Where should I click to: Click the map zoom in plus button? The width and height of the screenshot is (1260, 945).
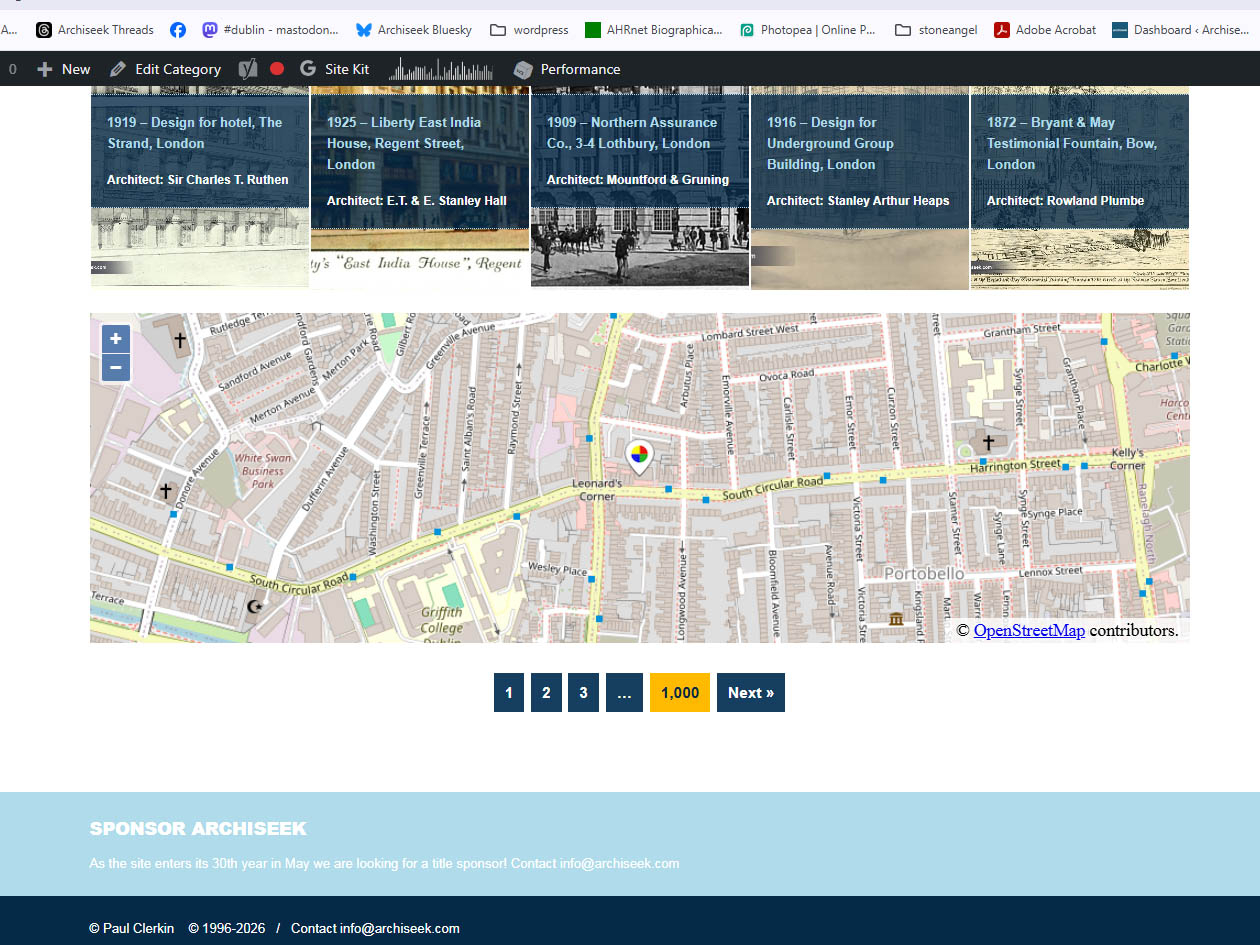116,339
